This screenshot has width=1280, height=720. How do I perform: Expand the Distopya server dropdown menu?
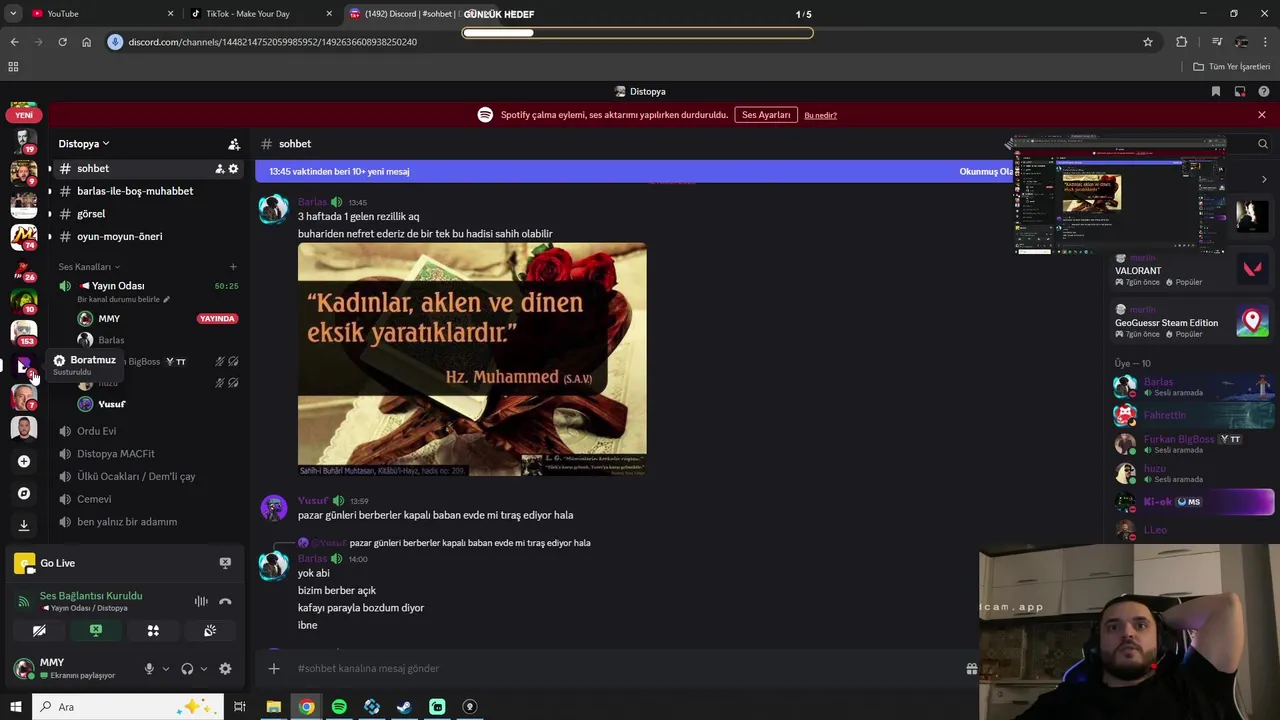84,144
